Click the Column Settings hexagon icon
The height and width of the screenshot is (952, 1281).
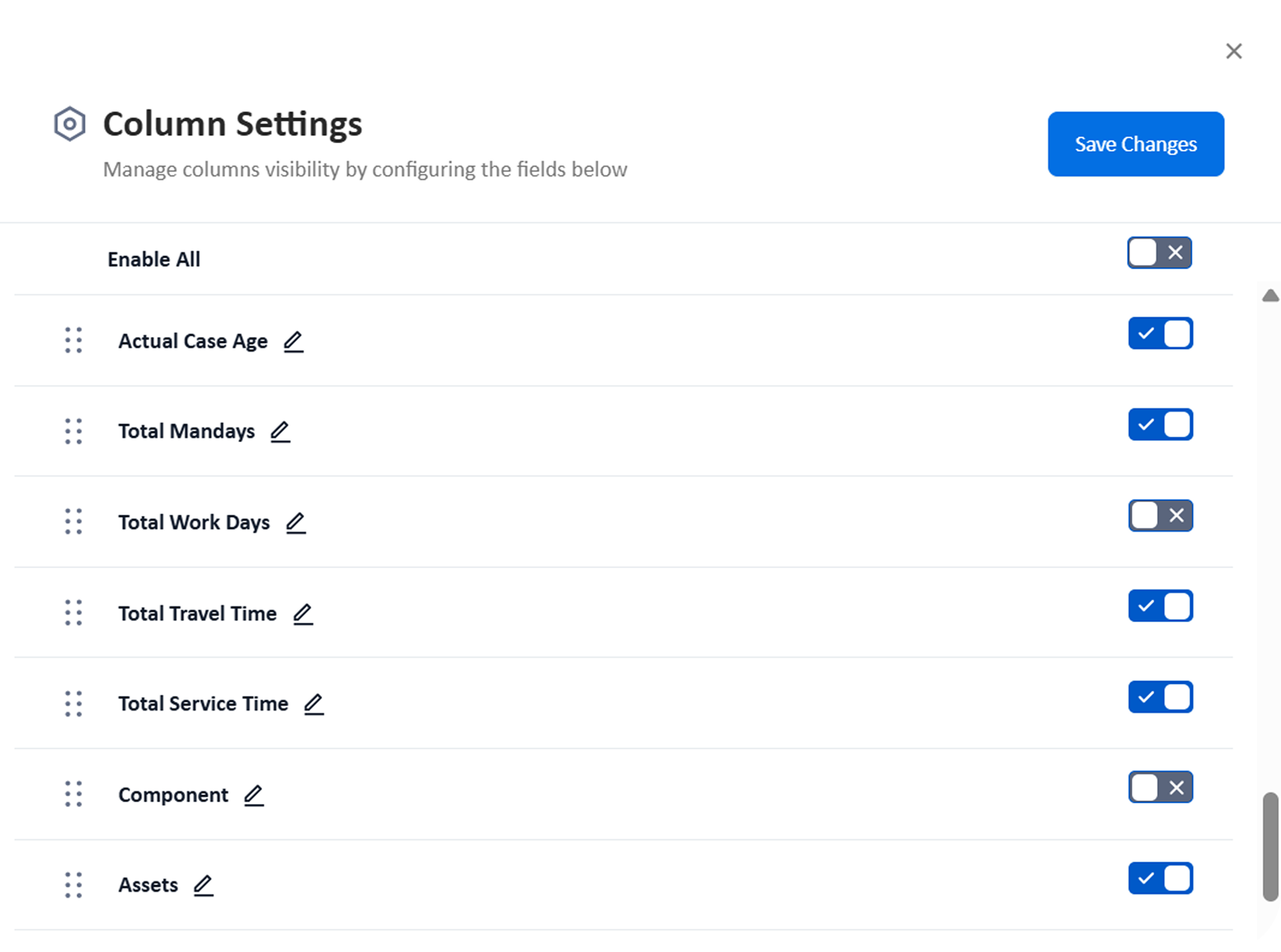pyautogui.click(x=70, y=124)
